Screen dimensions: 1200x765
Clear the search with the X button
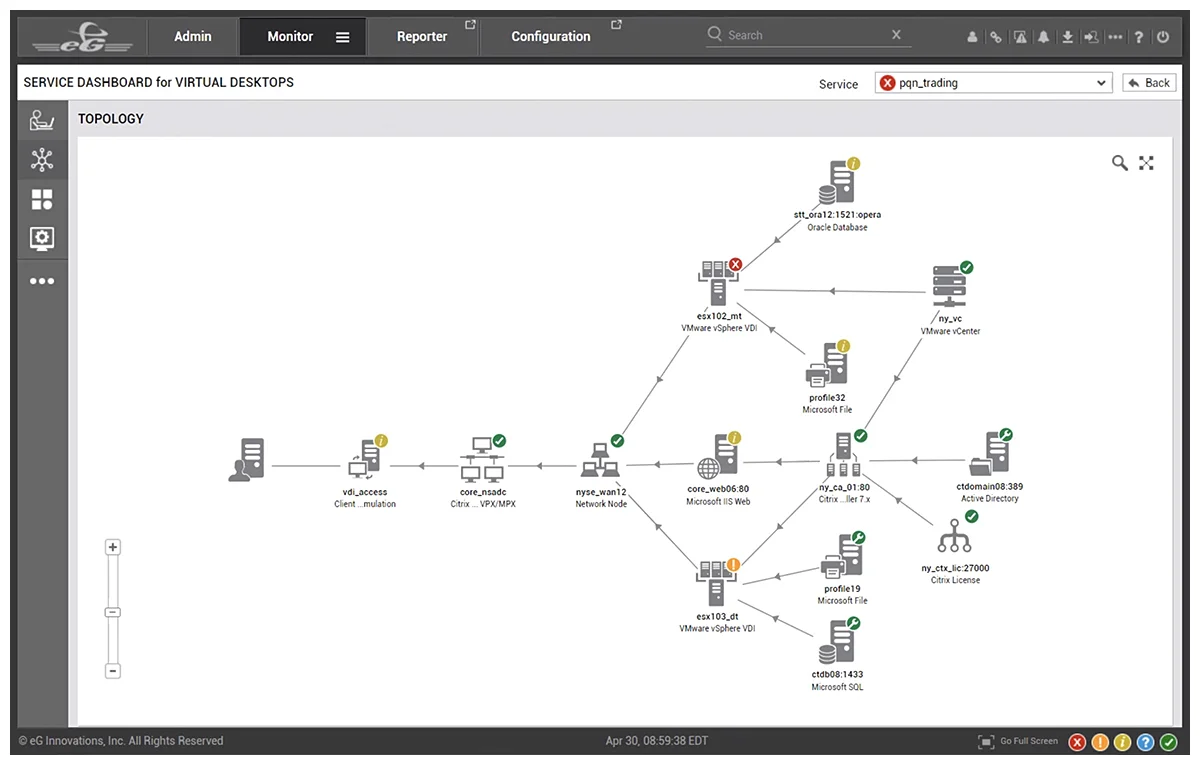(x=896, y=35)
